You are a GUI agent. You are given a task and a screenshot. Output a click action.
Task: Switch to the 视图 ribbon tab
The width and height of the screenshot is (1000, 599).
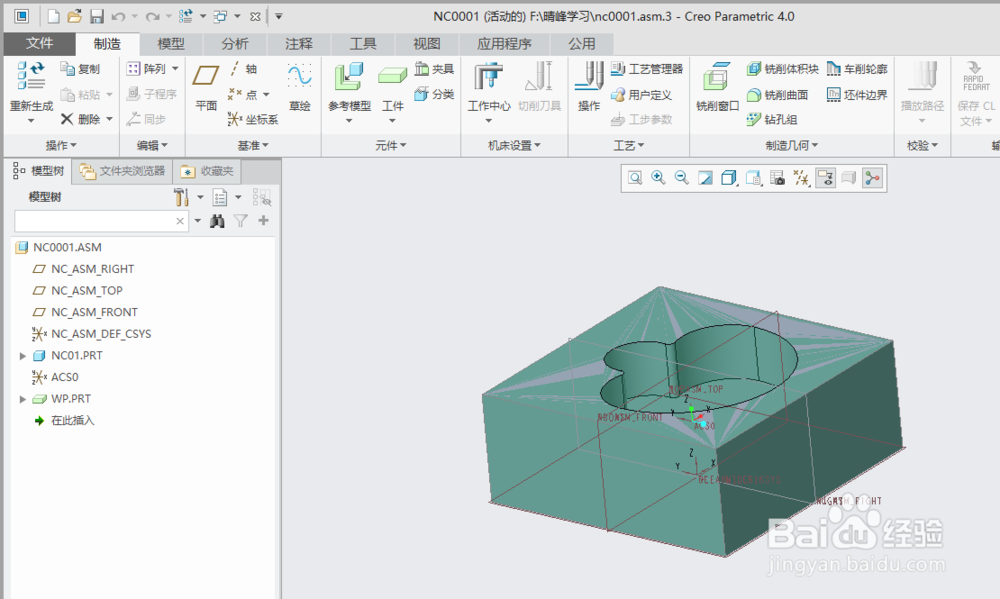click(427, 43)
